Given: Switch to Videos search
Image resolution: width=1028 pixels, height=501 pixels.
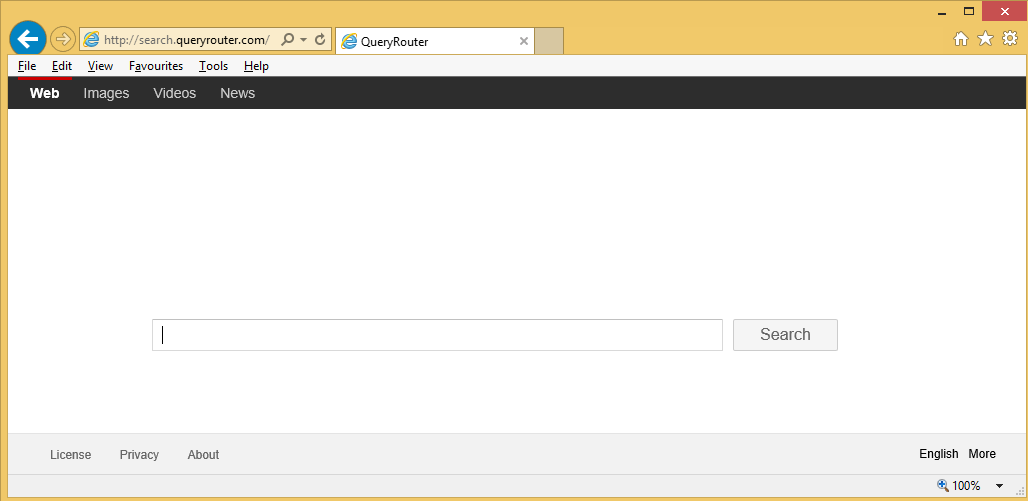Looking at the screenshot, I should point(174,93).
